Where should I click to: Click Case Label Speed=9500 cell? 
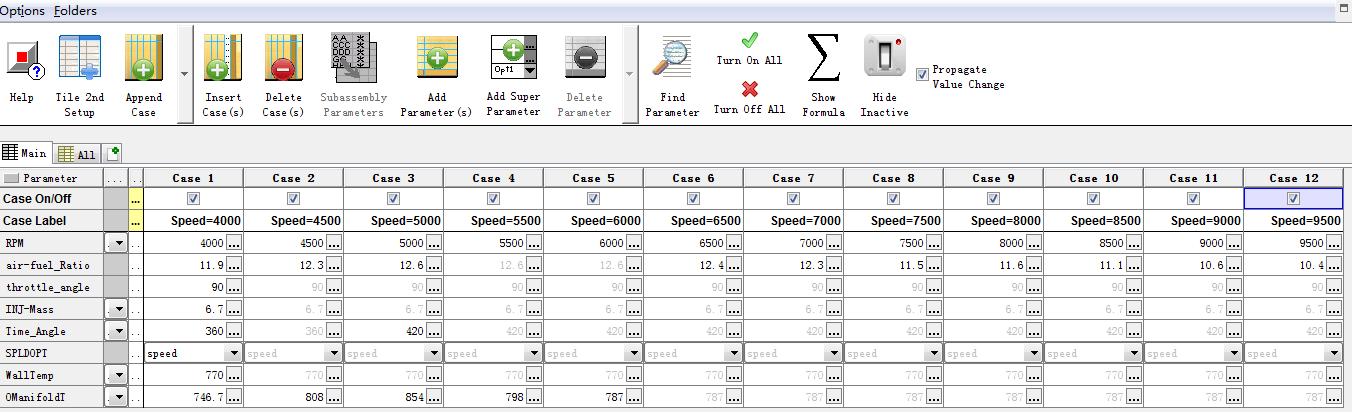click(x=1293, y=221)
